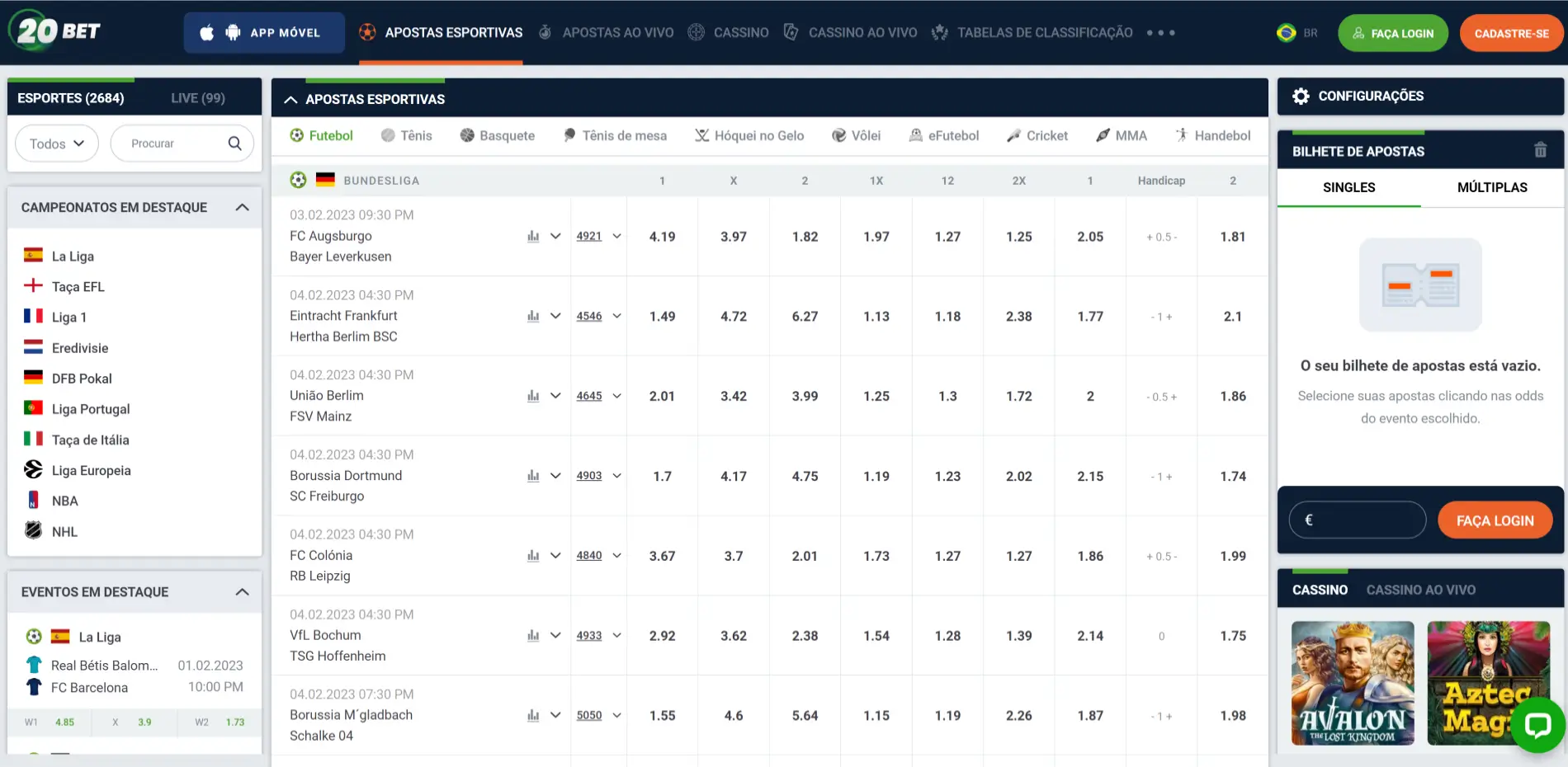Expand markets for Eintracht Frankfurt match
1568x767 pixels.
coord(555,316)
